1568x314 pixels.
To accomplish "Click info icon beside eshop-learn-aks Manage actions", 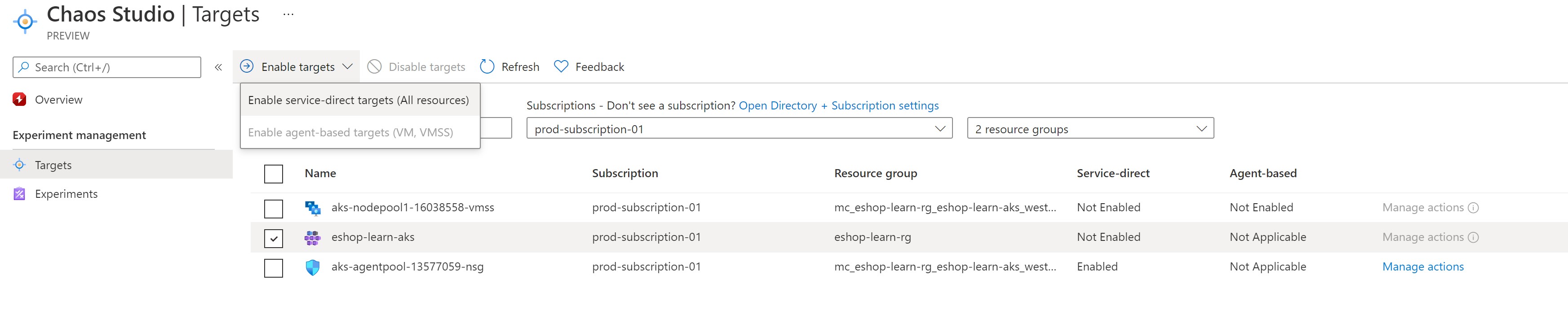I will (x=1473, y=237).
